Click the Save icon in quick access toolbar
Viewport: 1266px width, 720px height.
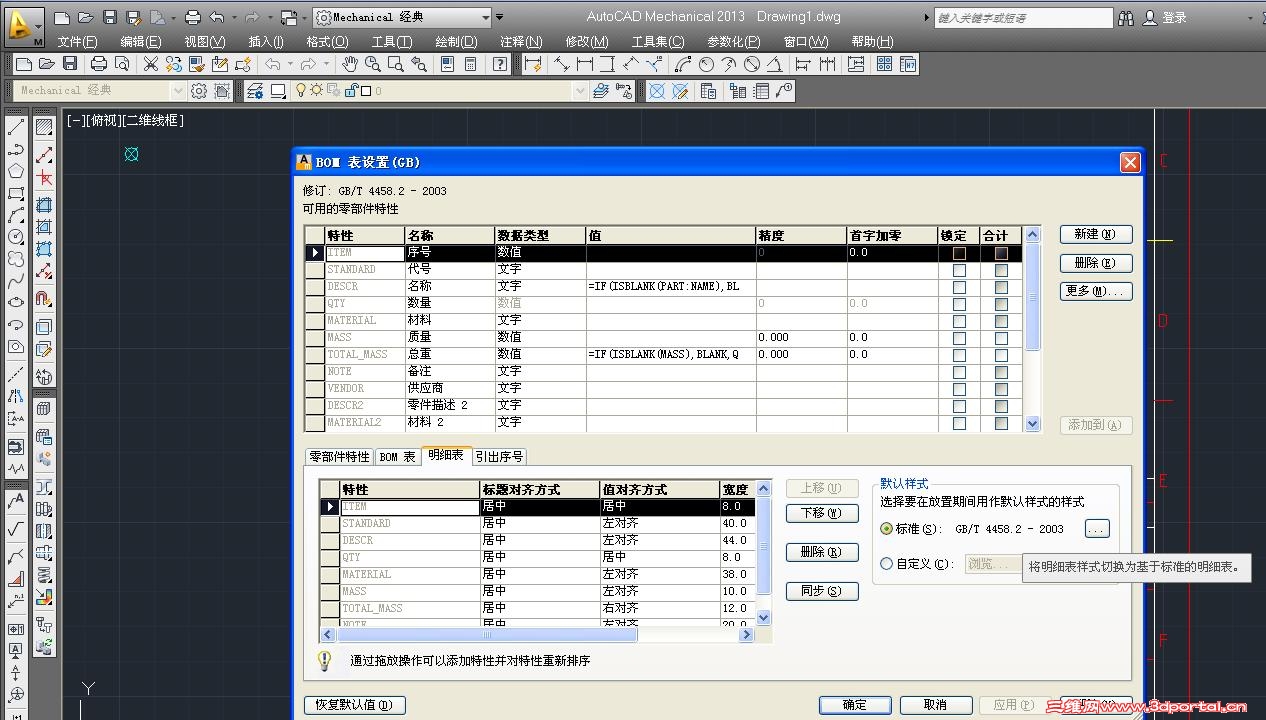(110, 17)
